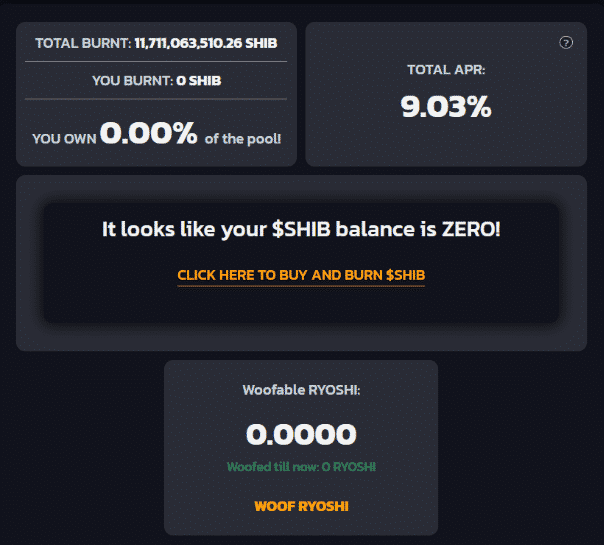The image size is (604, 545).
Task: Click the TOTAL BURNT label
Action: pyautogui.click(x=83, y=43)
